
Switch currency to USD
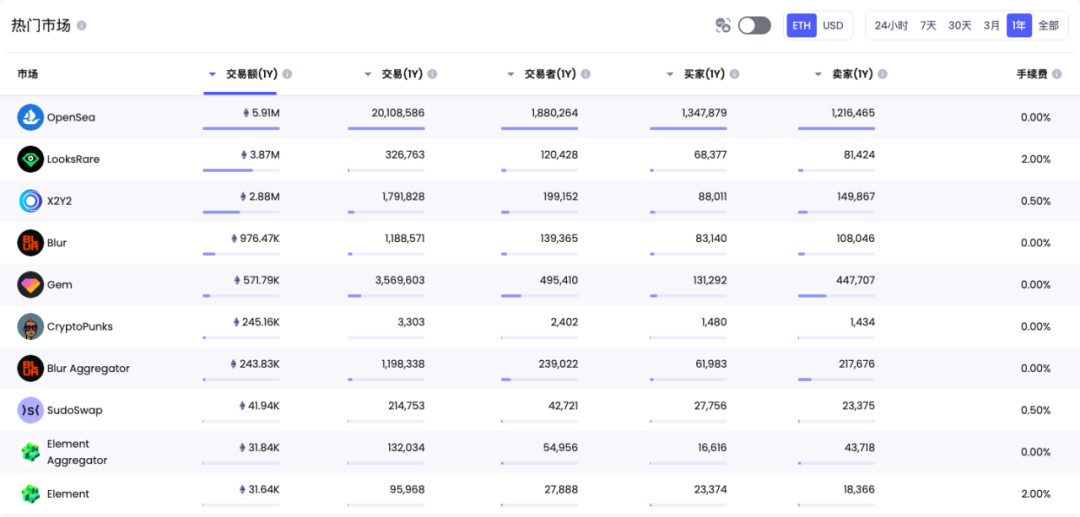(833, 25)
